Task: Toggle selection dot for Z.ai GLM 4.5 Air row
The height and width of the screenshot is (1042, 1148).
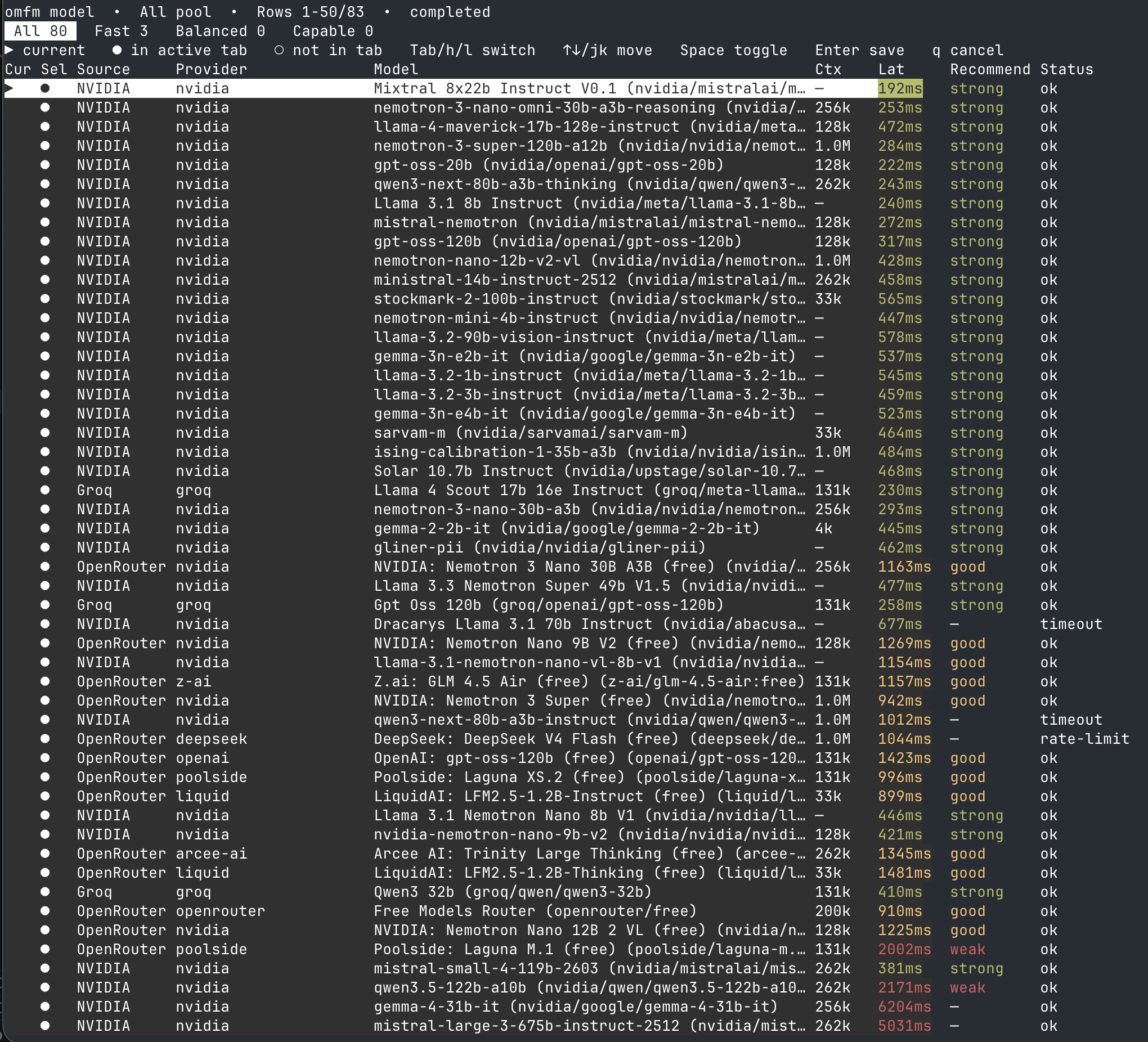Action: [45, 681]
